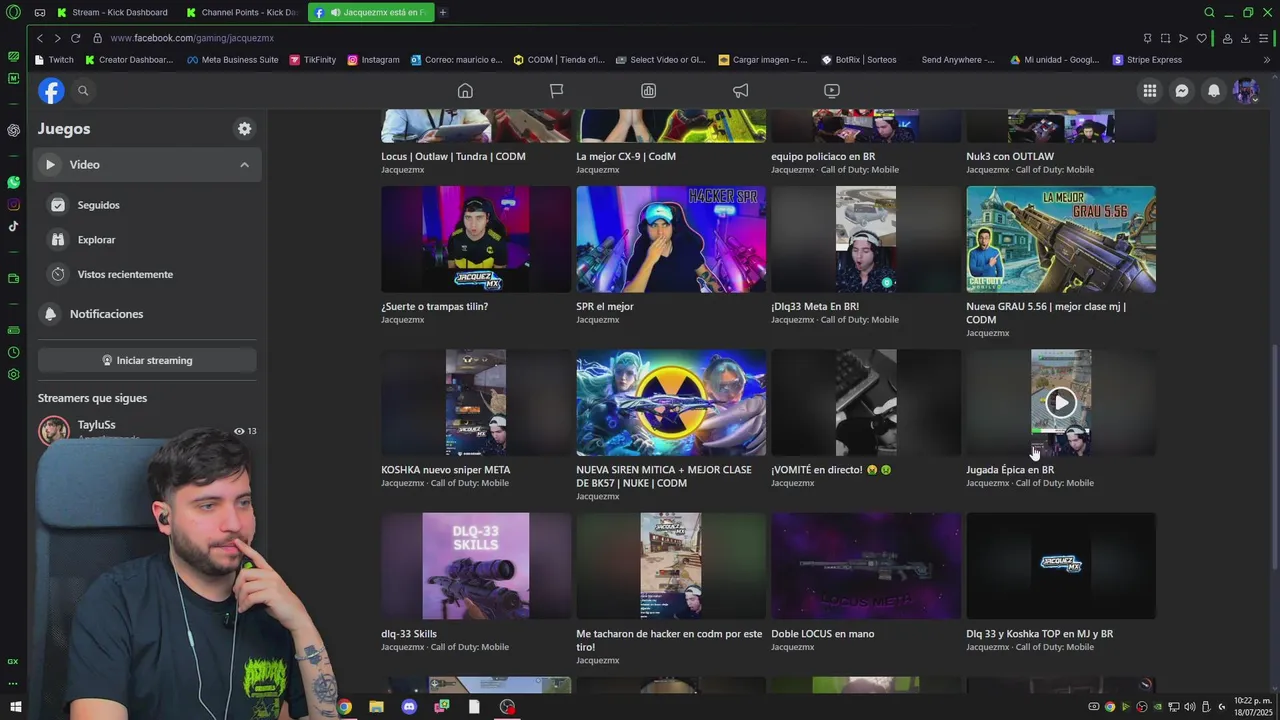1280x720 pixels.
Task: Click the snapshot capture icon in address bar
Action: pos(1165,38)
